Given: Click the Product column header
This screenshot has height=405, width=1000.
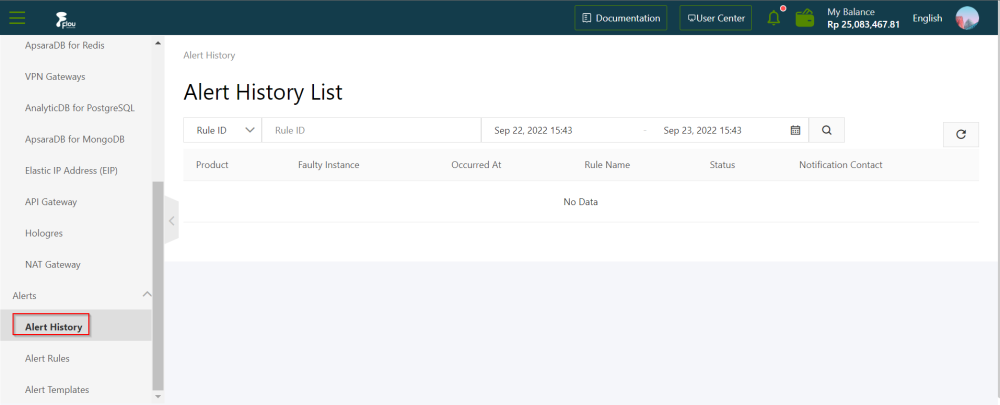Looking at the screenshot, I should click(212, 165).
